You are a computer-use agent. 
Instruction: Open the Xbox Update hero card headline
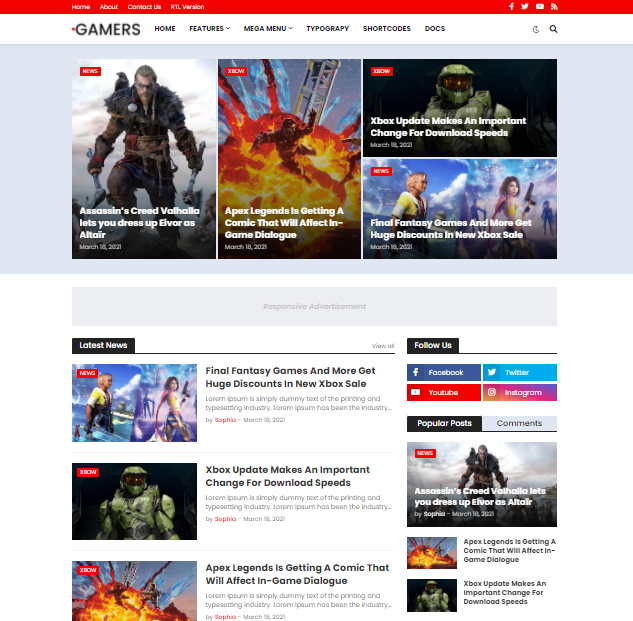pyautogui.click(x=448, y=127)
